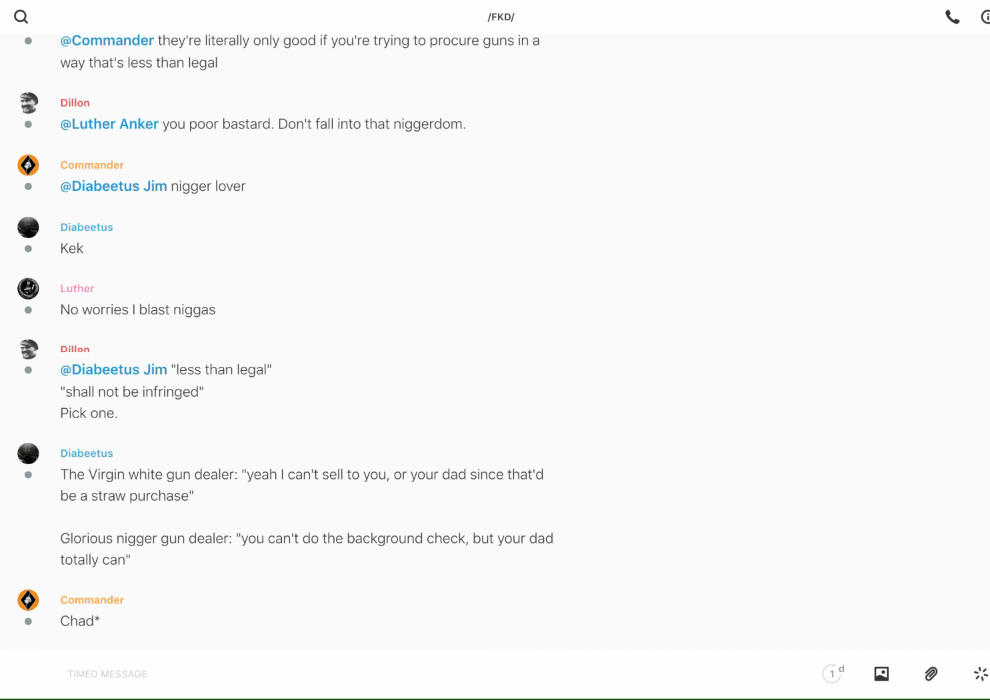Select the Luther sender name

pos(77,288)
